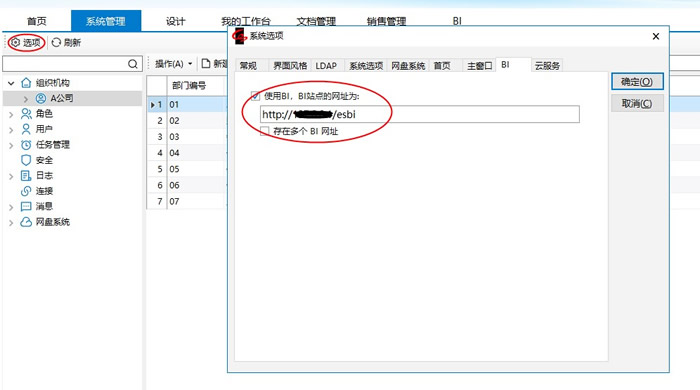700x390 pixels.
Task: Open the 安全 shield icon item
Action: coord(26,160)
